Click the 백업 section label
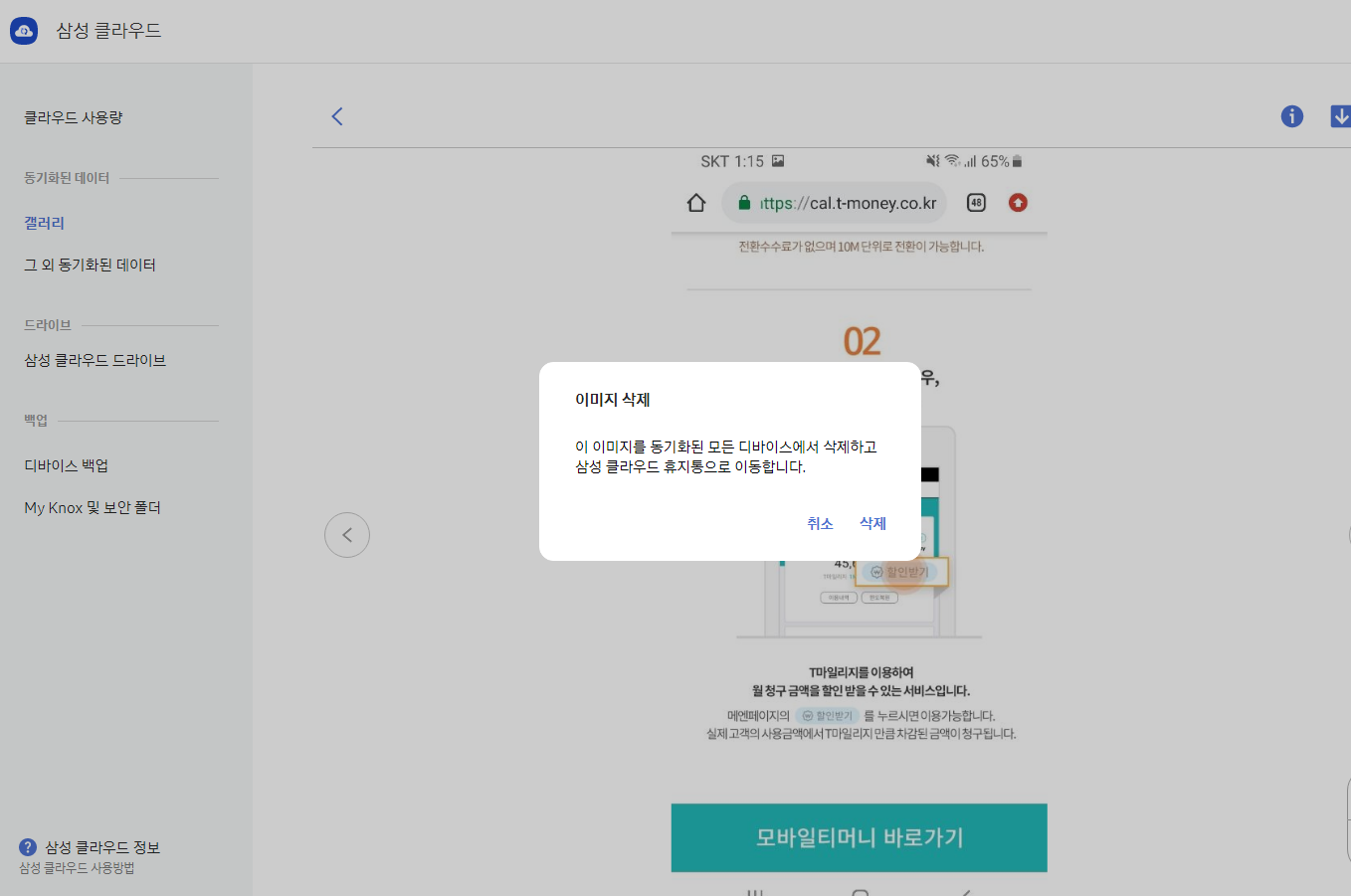 click(x=36, y=421)
